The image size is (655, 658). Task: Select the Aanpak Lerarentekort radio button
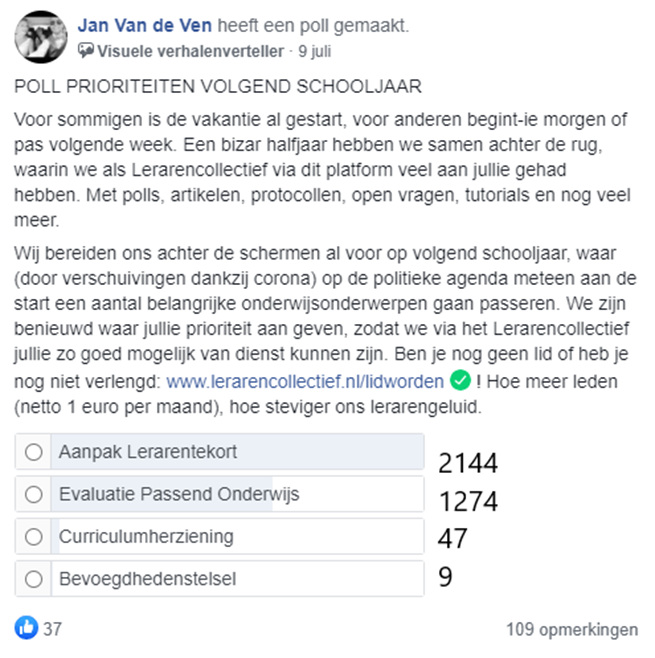pos(34,452)
